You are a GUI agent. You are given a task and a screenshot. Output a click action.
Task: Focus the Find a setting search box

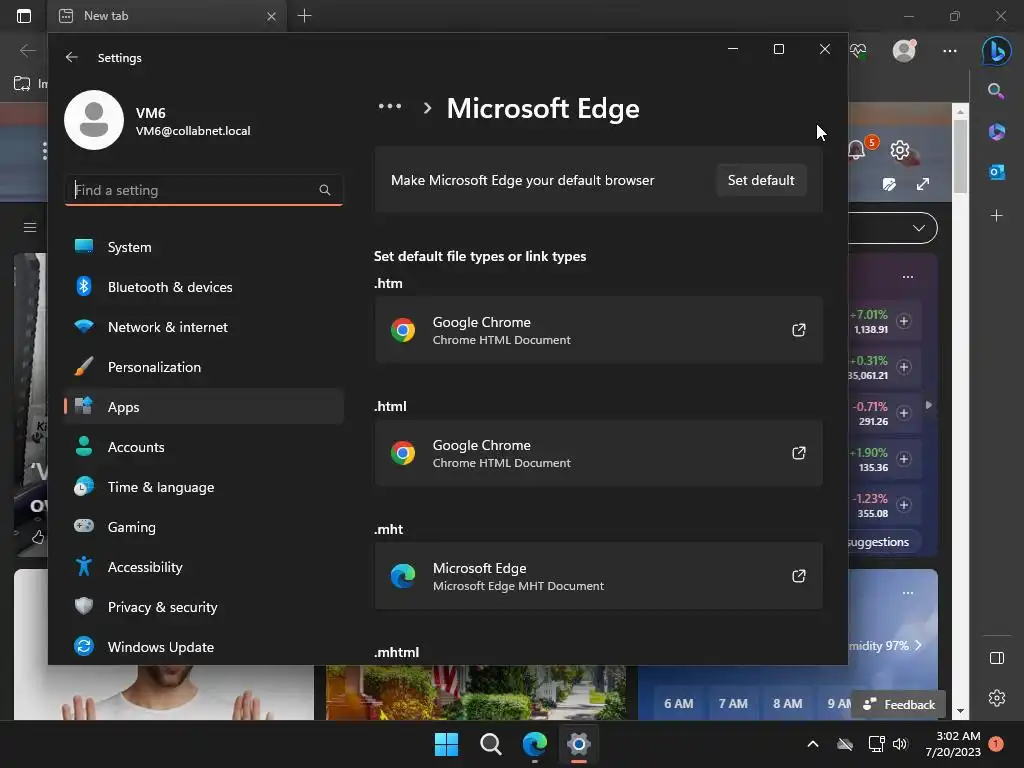click(204, 190)
